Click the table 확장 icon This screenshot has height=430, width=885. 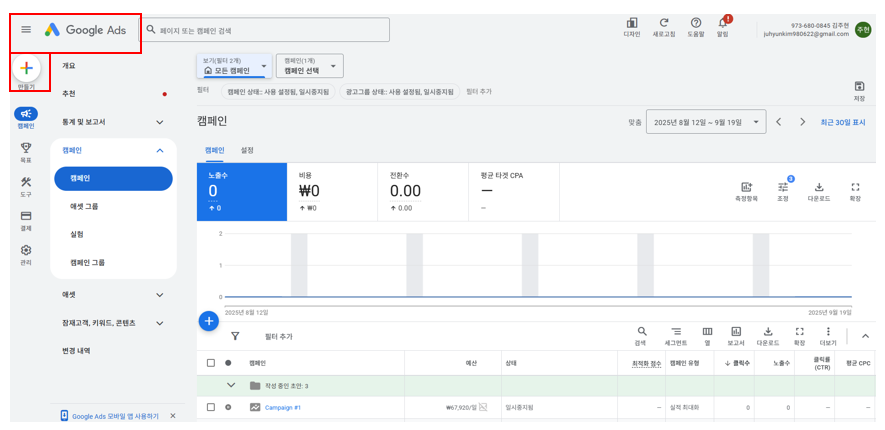click(799, 331)
